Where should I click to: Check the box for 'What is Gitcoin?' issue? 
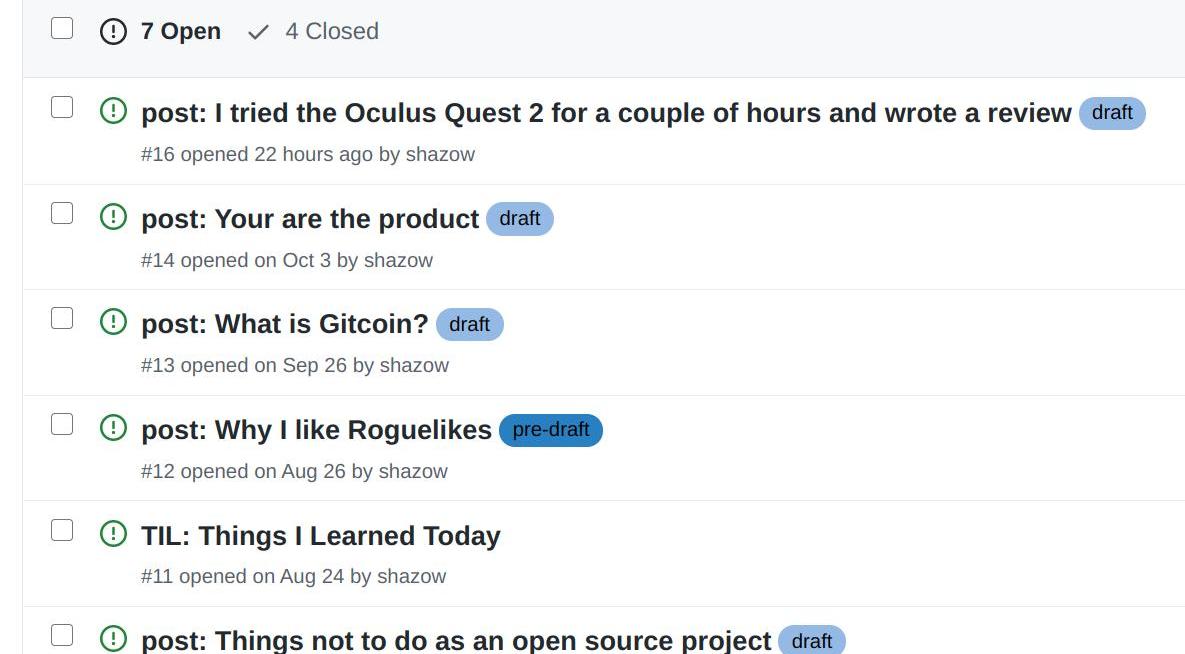[x=62, y=318]
